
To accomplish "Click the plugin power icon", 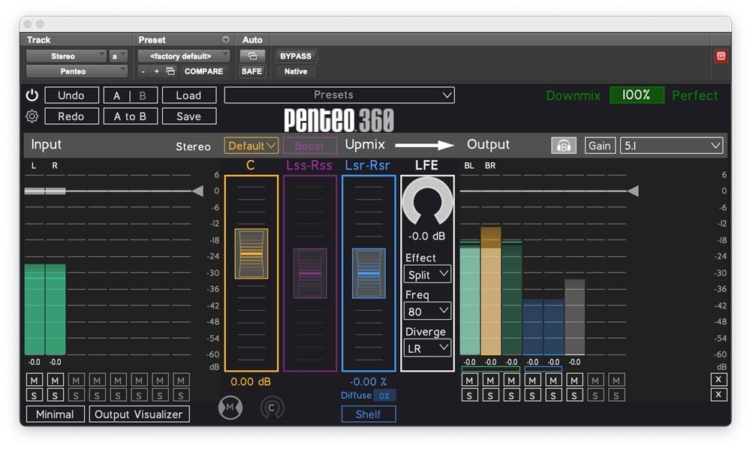I will [x=31, y=96].
